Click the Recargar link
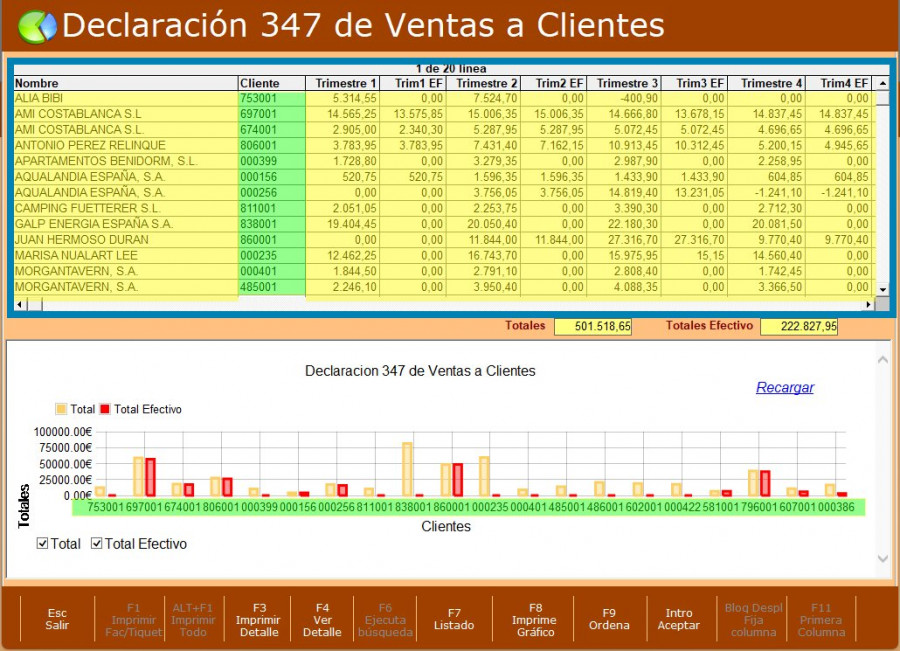The height and width of the screenshot is (651, 900). (x=784, y=387)
